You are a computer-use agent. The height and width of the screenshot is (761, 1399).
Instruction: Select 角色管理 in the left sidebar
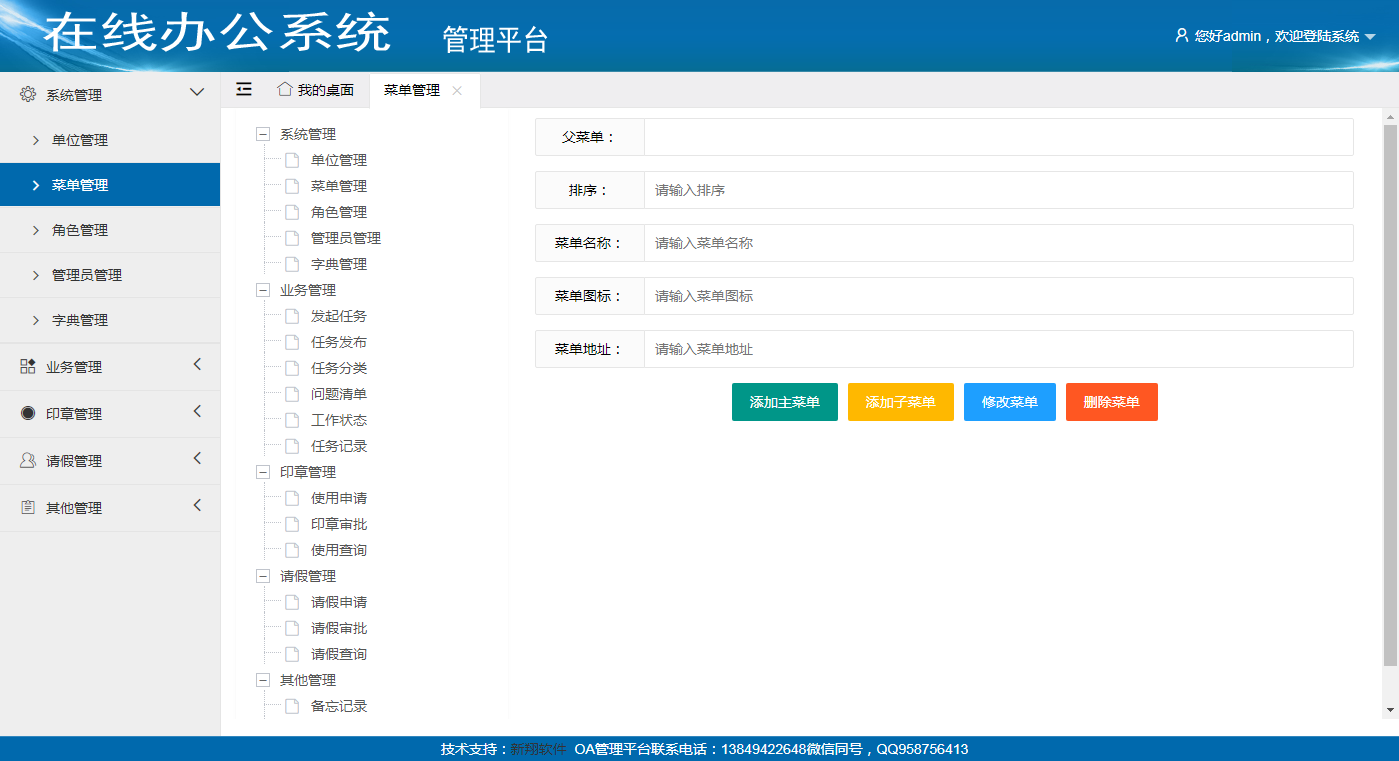(80, 230)
